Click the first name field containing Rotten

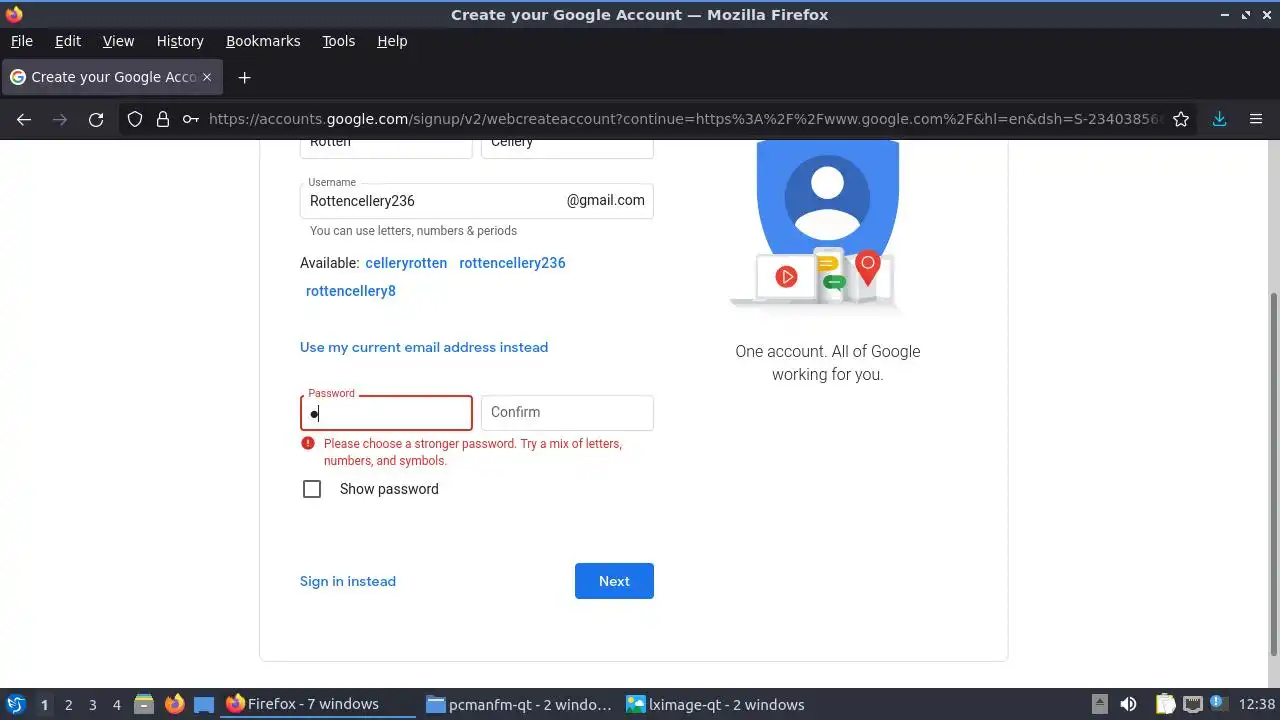[386, 148]
